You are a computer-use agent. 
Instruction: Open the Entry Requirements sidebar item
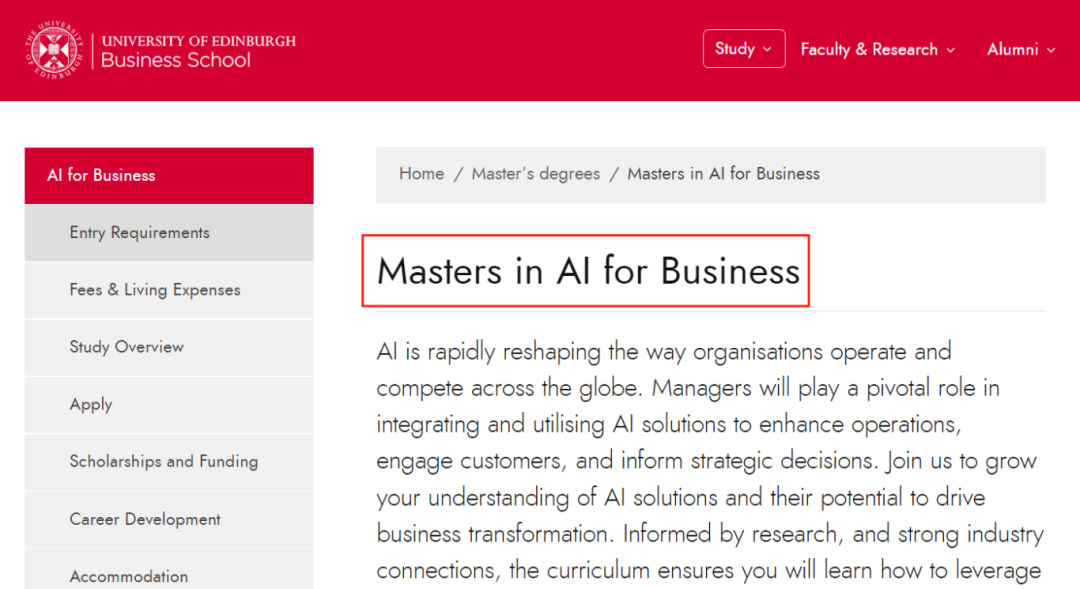169,233
